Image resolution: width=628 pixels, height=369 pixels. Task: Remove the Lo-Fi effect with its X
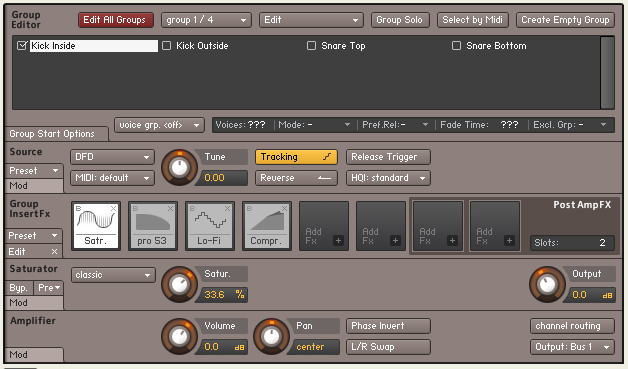227,208
